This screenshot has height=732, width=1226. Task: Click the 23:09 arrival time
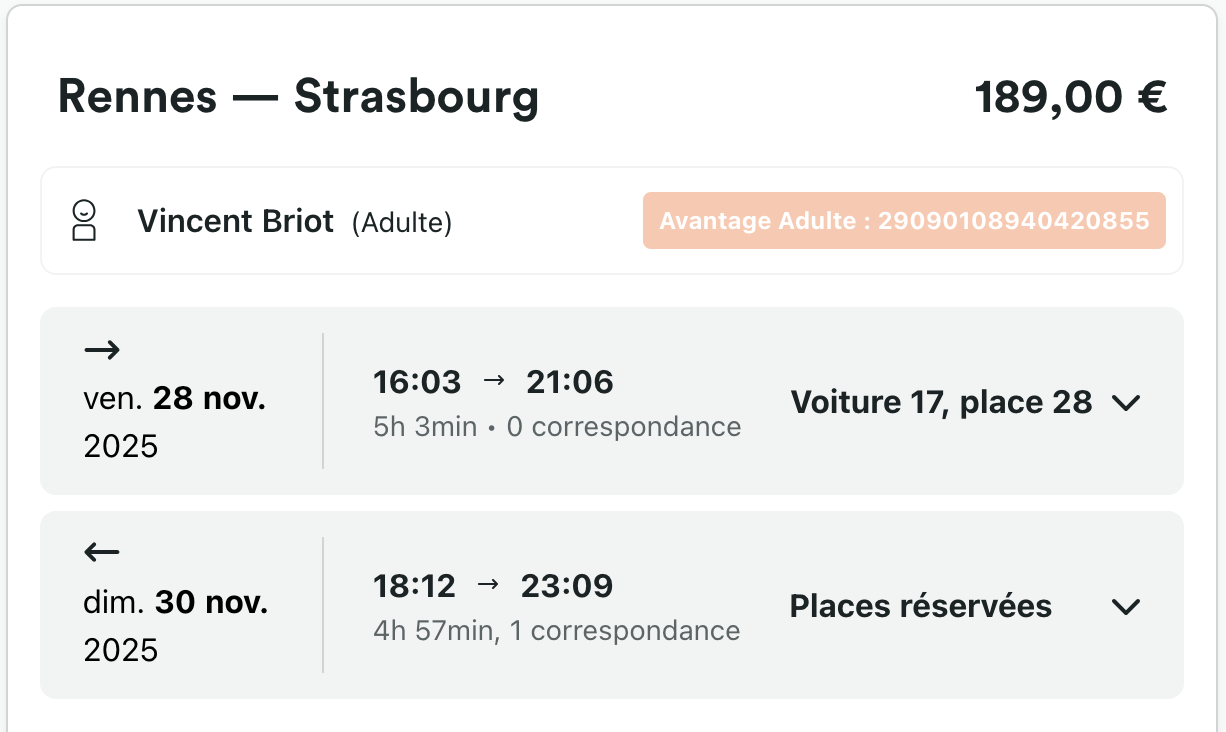pos(566,586)
